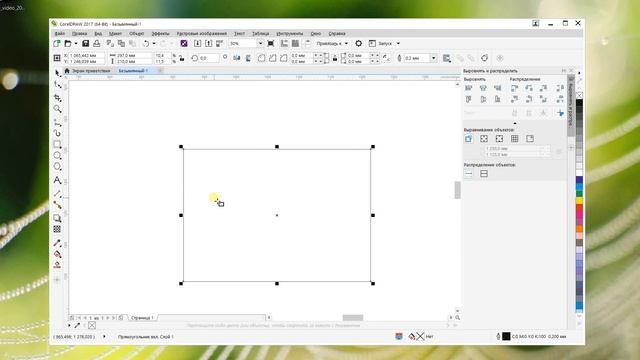Viewport: 640px width, 360px height.
Task: Click Convert to curves icon
Action: click(484, 58)
